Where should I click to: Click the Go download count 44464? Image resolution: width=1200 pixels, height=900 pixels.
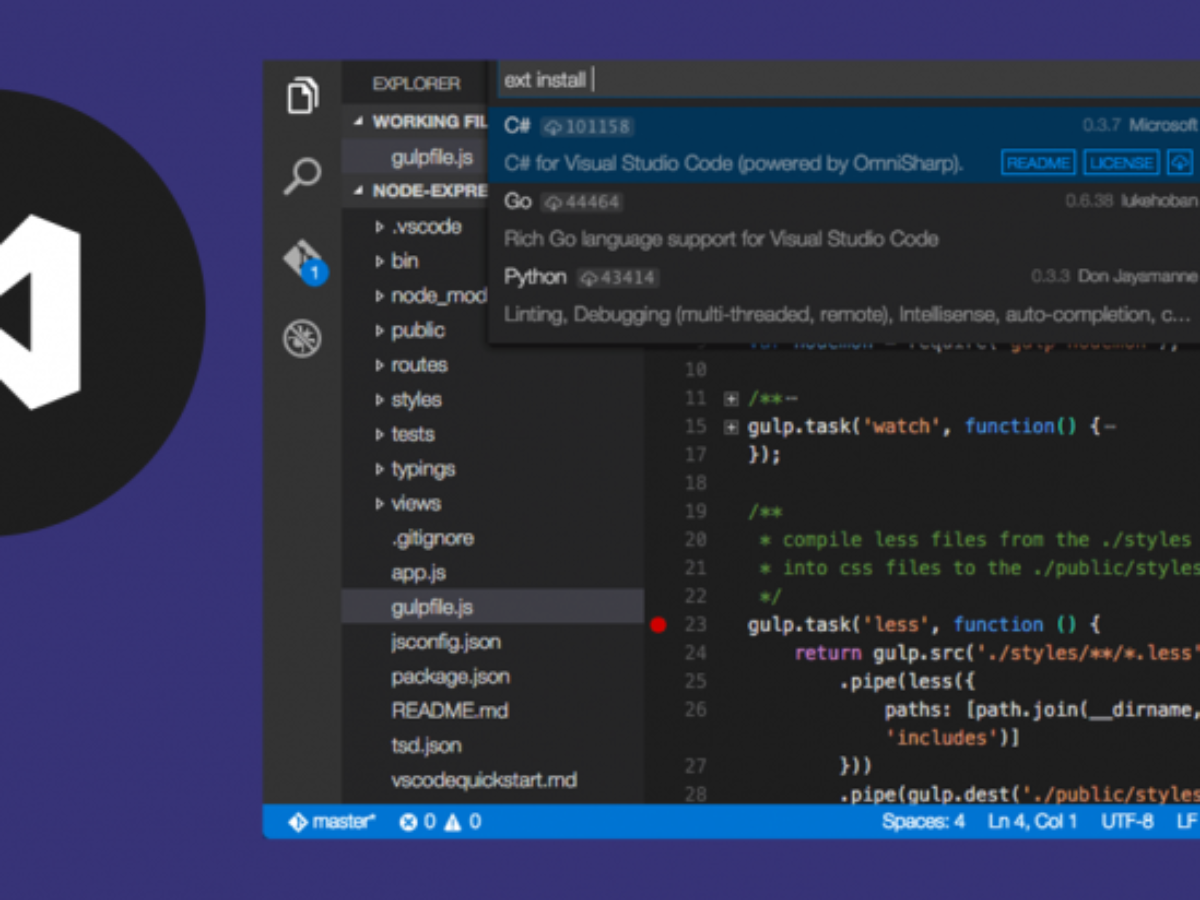[x=582, y=202]
